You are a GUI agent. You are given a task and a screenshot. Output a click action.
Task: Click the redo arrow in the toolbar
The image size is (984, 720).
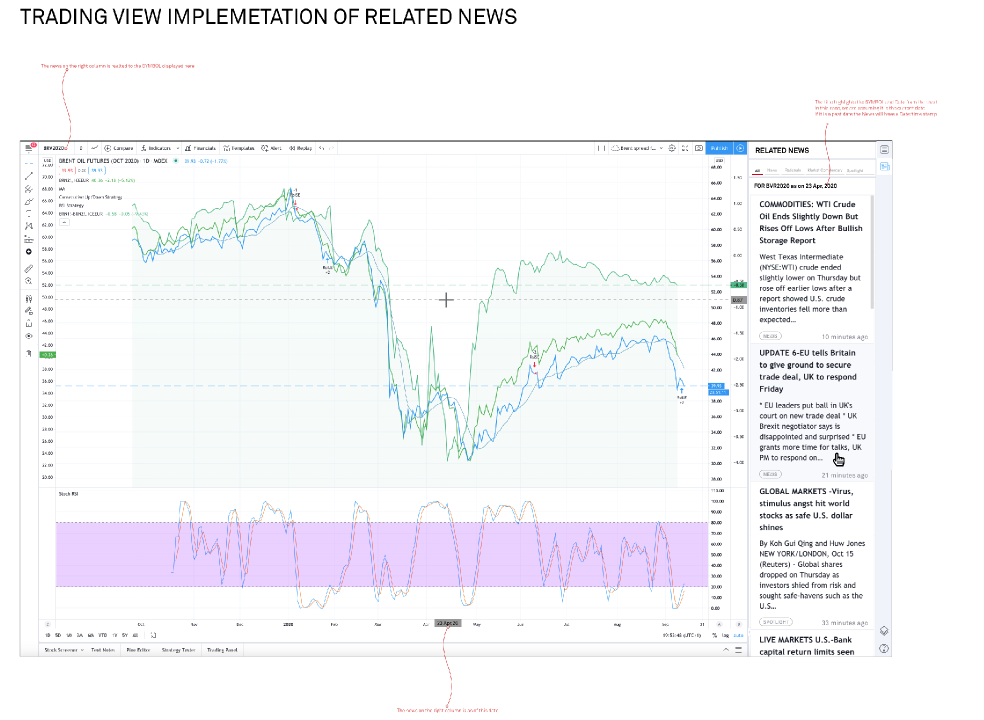[331, 148]
